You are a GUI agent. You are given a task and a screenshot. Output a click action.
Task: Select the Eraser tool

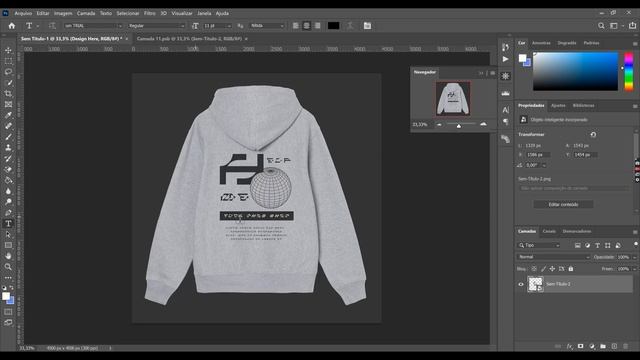tap(8, 169)
